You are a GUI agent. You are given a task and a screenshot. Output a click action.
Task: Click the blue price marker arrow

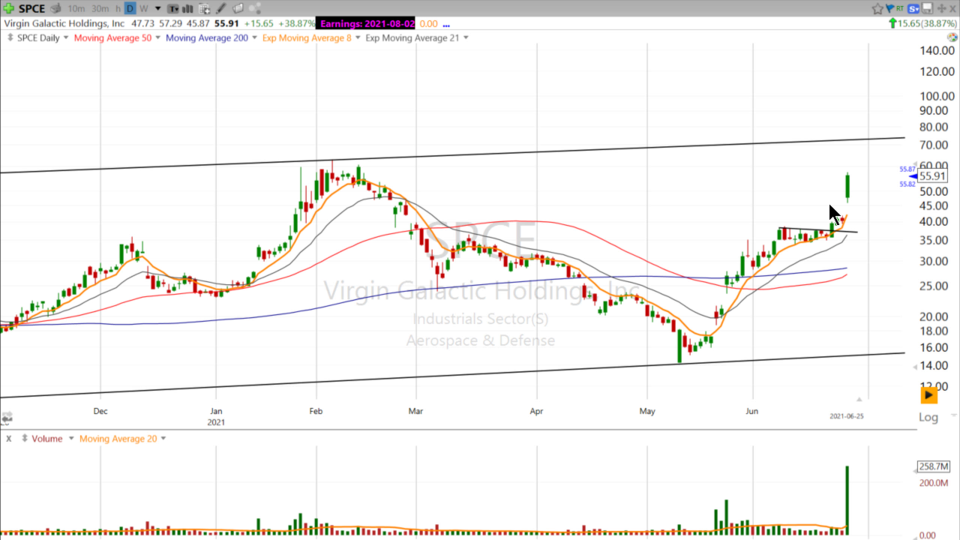click(x=913, y=176)
